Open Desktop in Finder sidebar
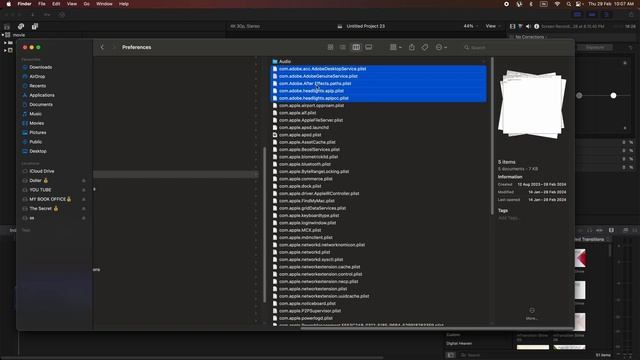 (38, 151)
